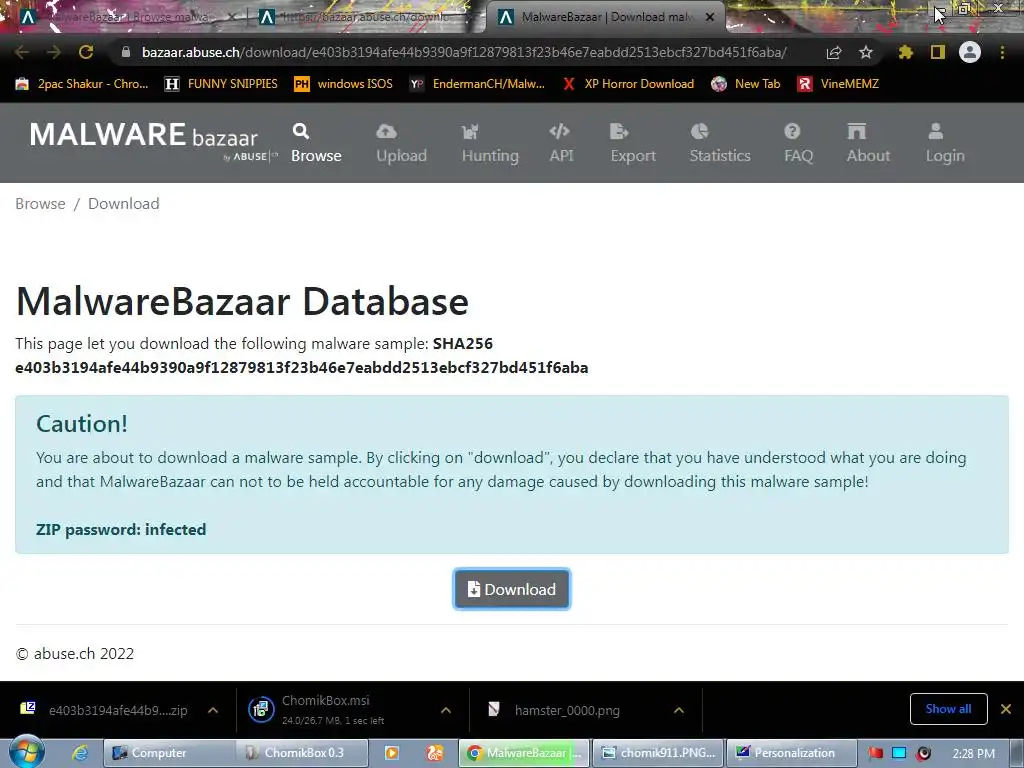The width and height of the screenshot is (1024, 768).
Task: Open the windows ISOS bookmark
Action: (x=344, y=84)
